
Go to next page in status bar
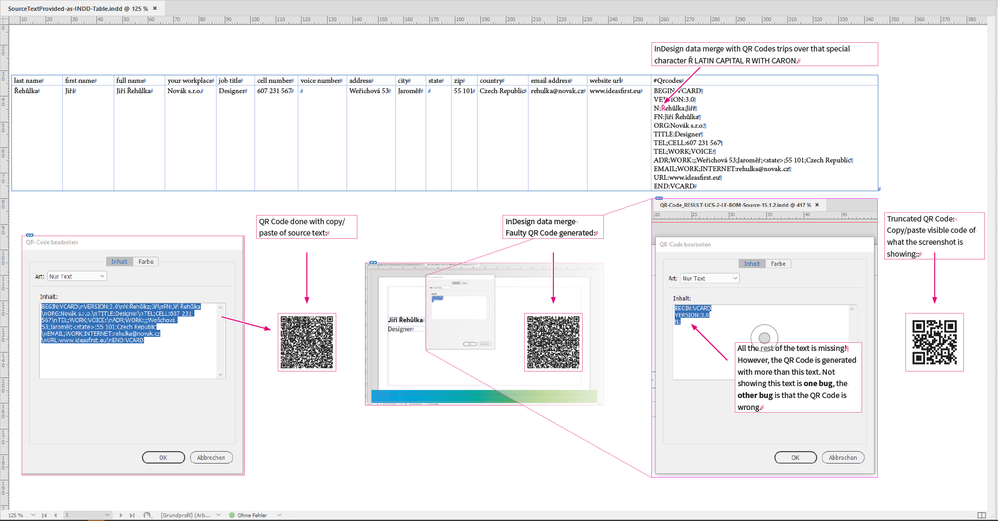pos(120,515)
